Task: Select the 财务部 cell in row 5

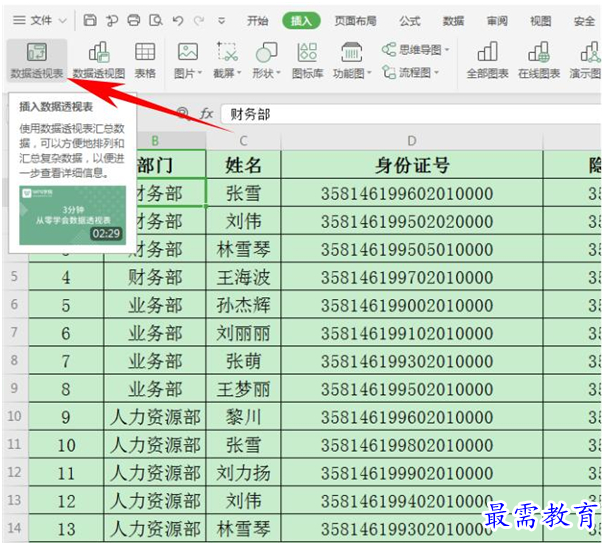Action: [155, 277]
